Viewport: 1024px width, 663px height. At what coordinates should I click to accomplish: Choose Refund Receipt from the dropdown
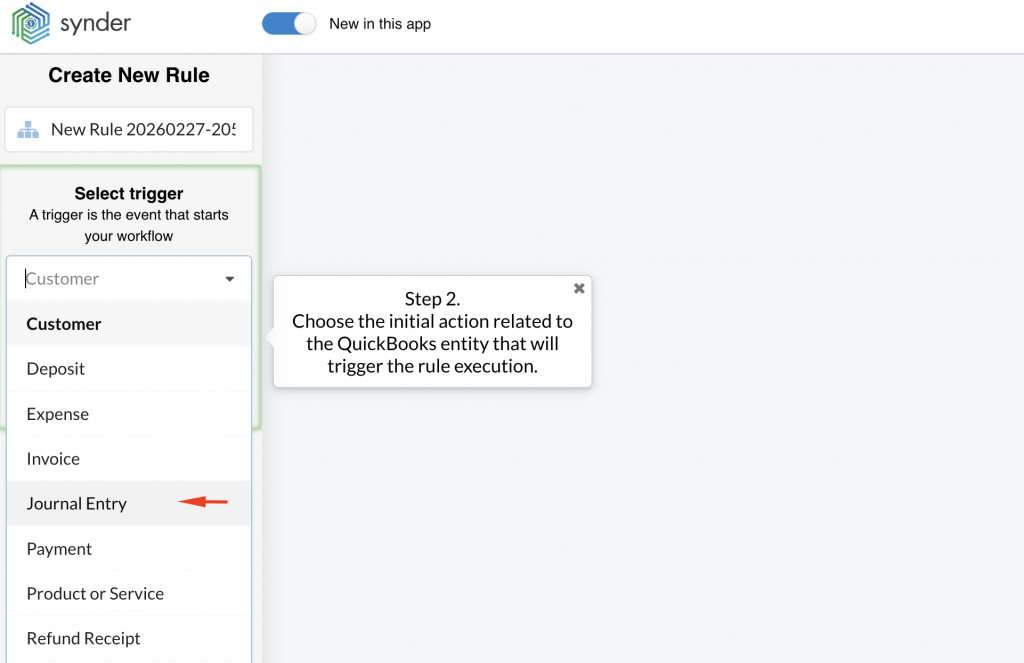83,639
